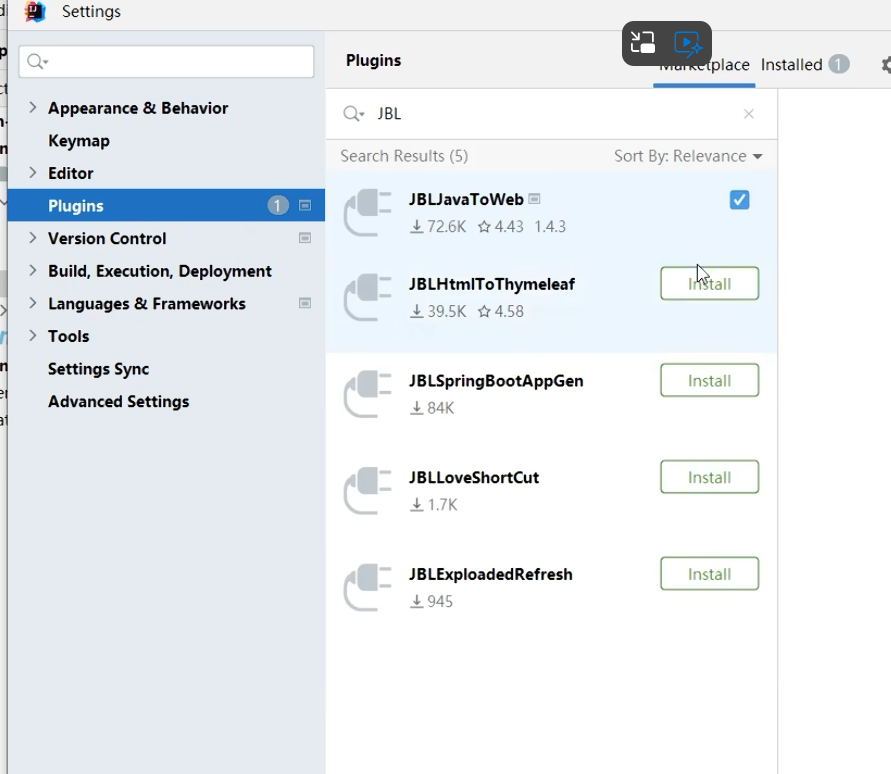Screen dimensions: 891x774
Task: Click the 39.5K downloads count
Action: [x=438, y=311]
